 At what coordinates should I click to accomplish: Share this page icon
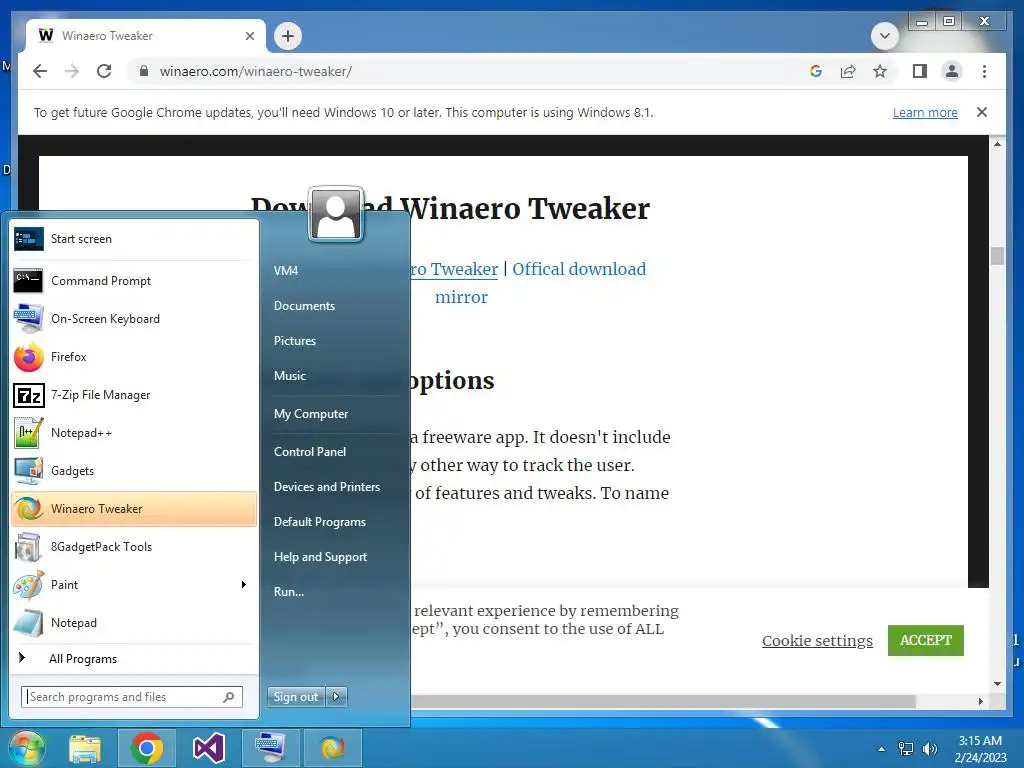pyautogui.click(x=848, y=71)
